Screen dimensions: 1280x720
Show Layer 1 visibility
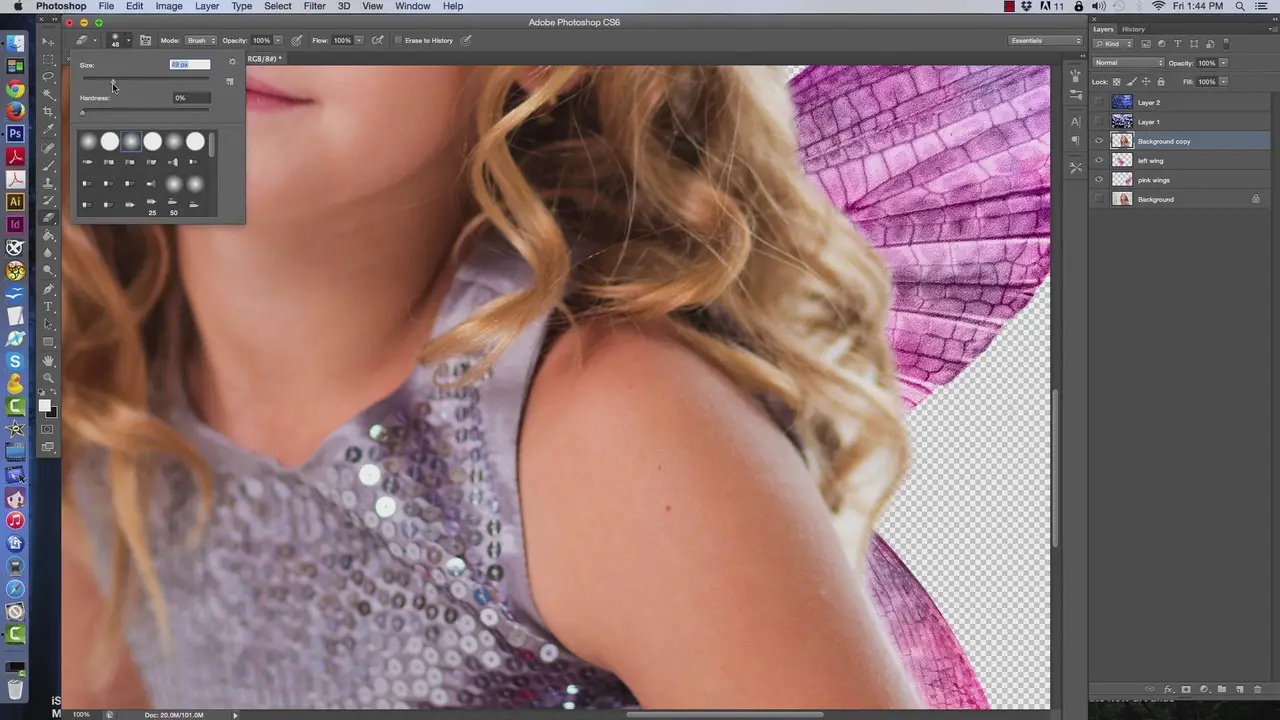1099,122
